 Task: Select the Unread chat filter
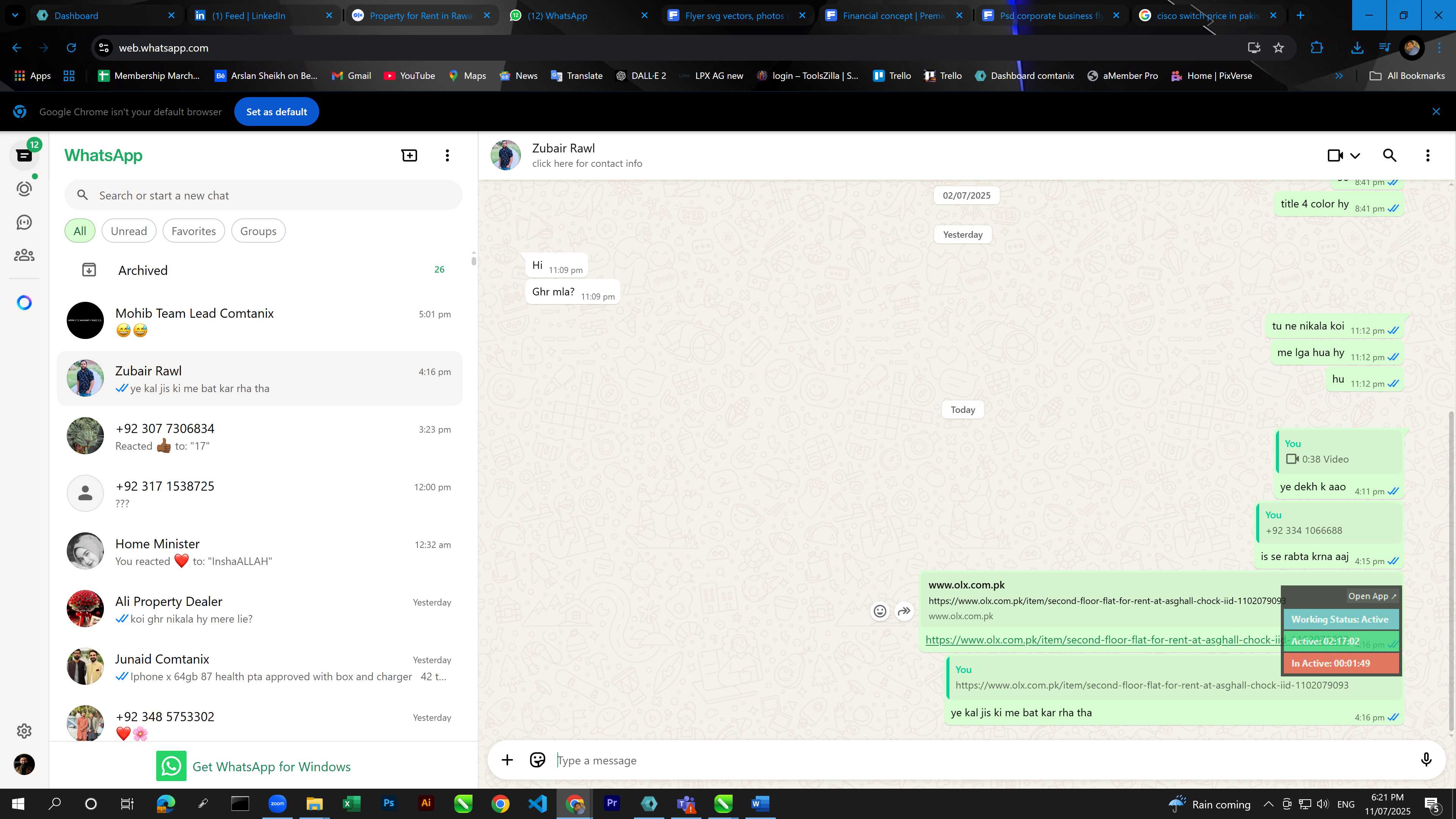click(129, 231)
